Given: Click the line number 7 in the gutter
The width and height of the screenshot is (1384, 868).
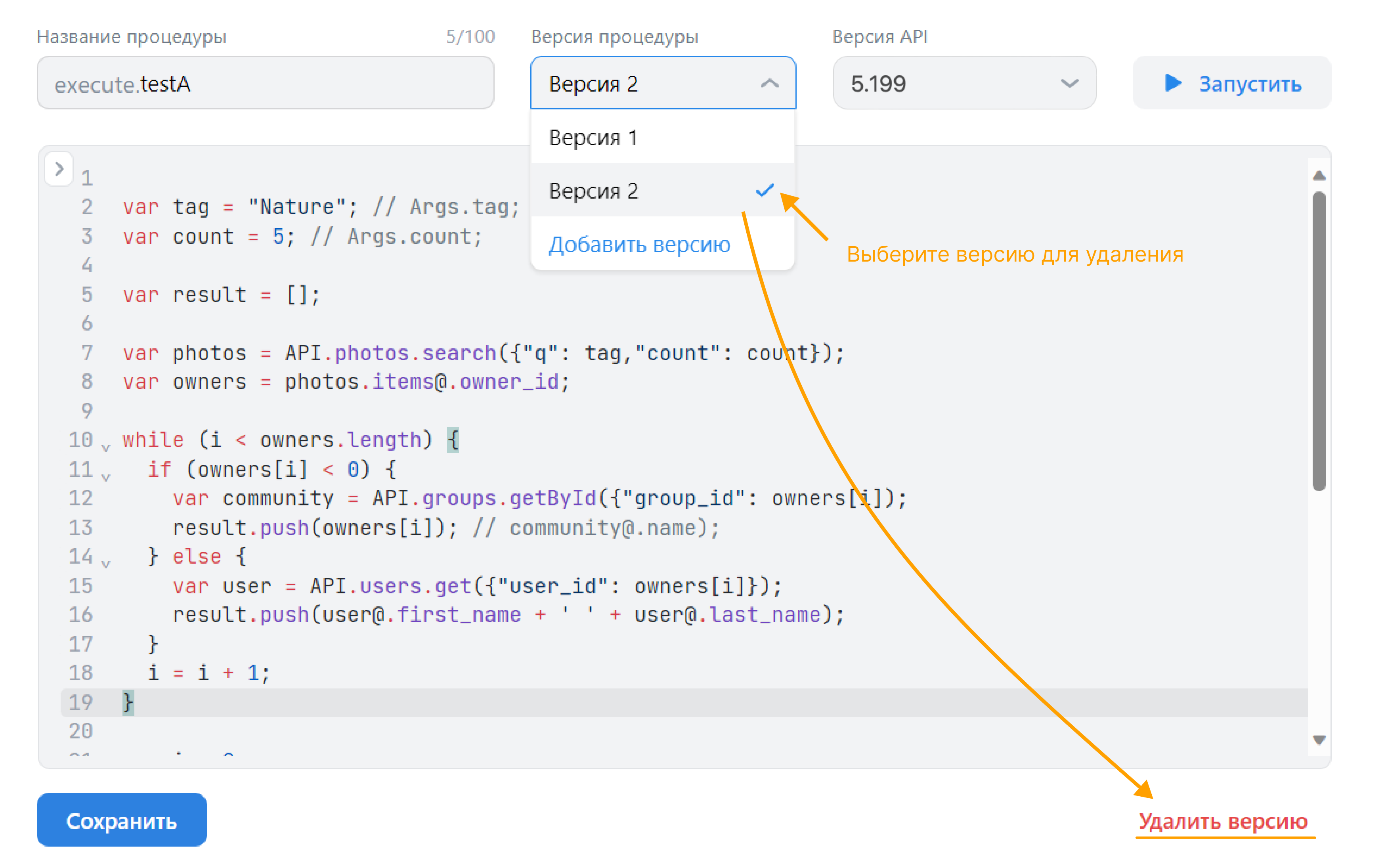Looking at the screenshot, I should coord(87,352).
